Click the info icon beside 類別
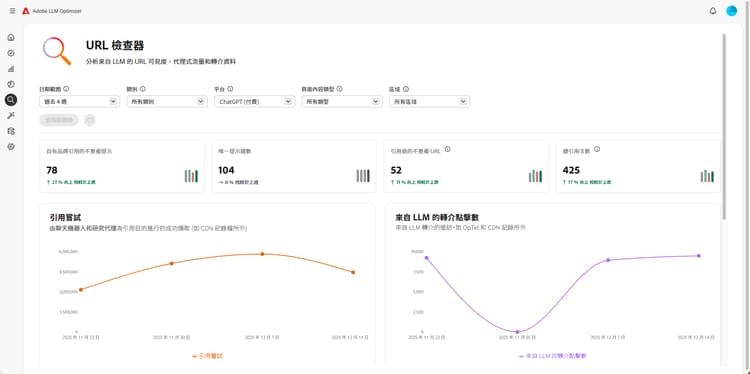 click(143, 88)
